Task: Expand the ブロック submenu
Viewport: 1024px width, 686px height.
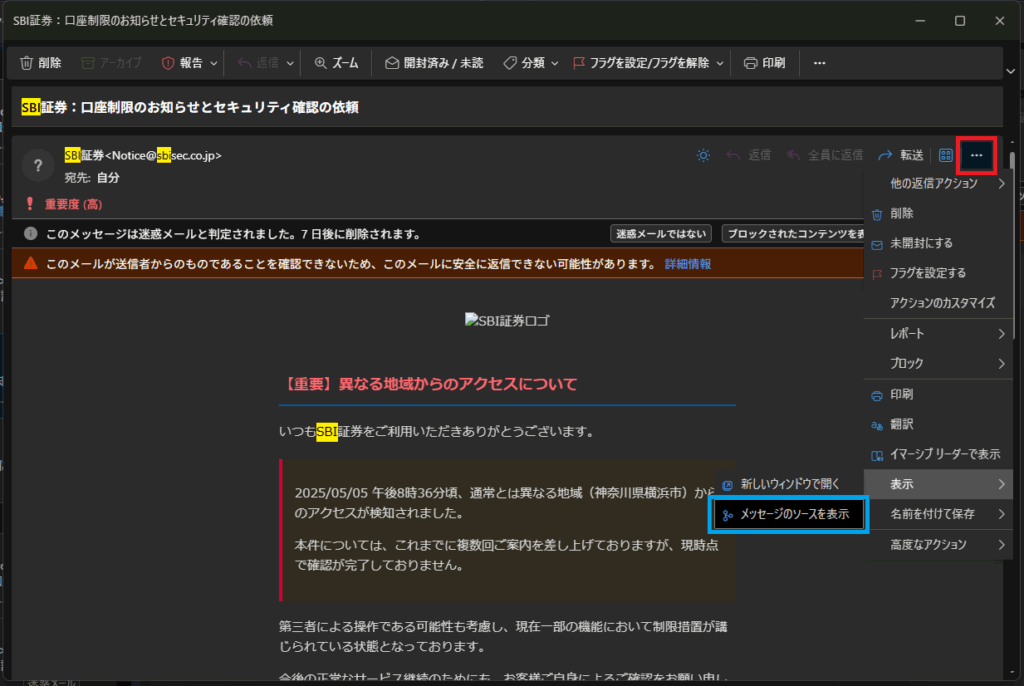Action: point(938,363)
